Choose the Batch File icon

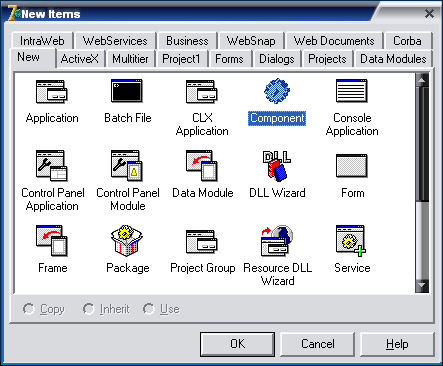[127, 91]
